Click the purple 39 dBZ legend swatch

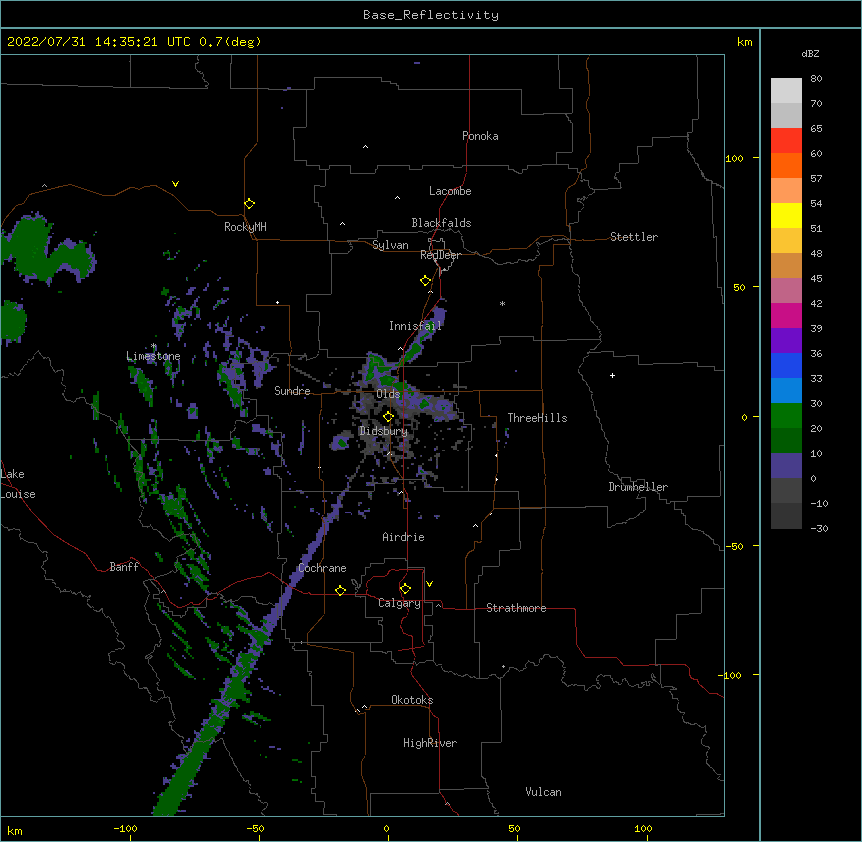(x=786, y=341)
